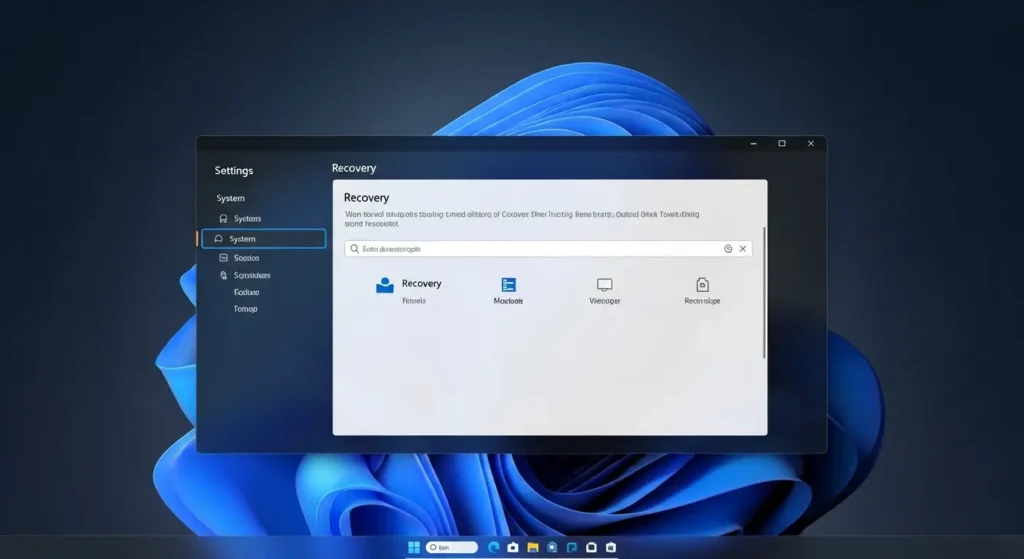Screen dimensions: 1024x559
Task: Minimize the Settings window
Action: 754,144
